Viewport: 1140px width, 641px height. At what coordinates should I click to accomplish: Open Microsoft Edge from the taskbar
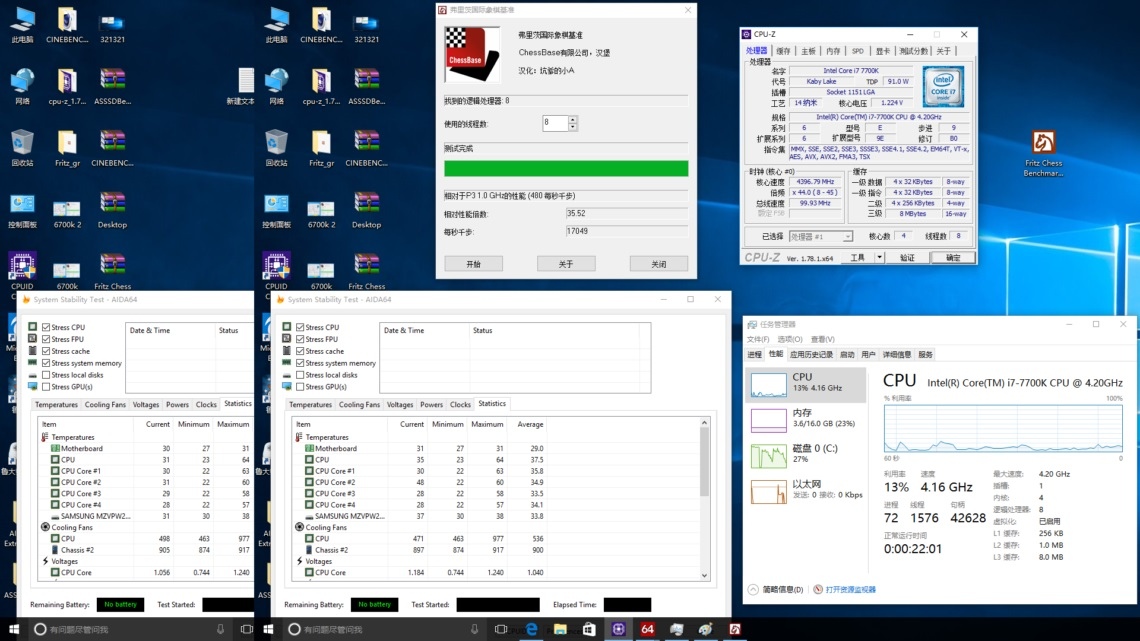click(x=531, y=630)
